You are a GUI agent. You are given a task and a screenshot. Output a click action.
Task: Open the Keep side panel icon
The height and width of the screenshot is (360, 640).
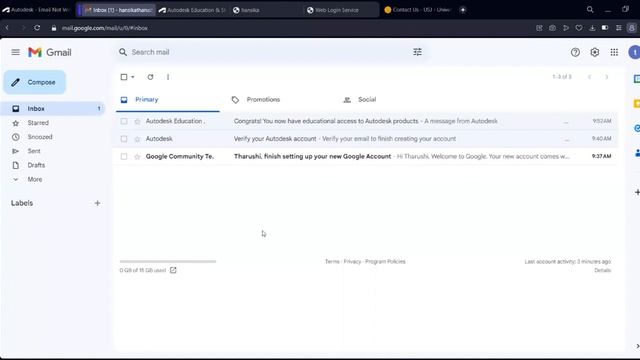click(x=636, y=104)
